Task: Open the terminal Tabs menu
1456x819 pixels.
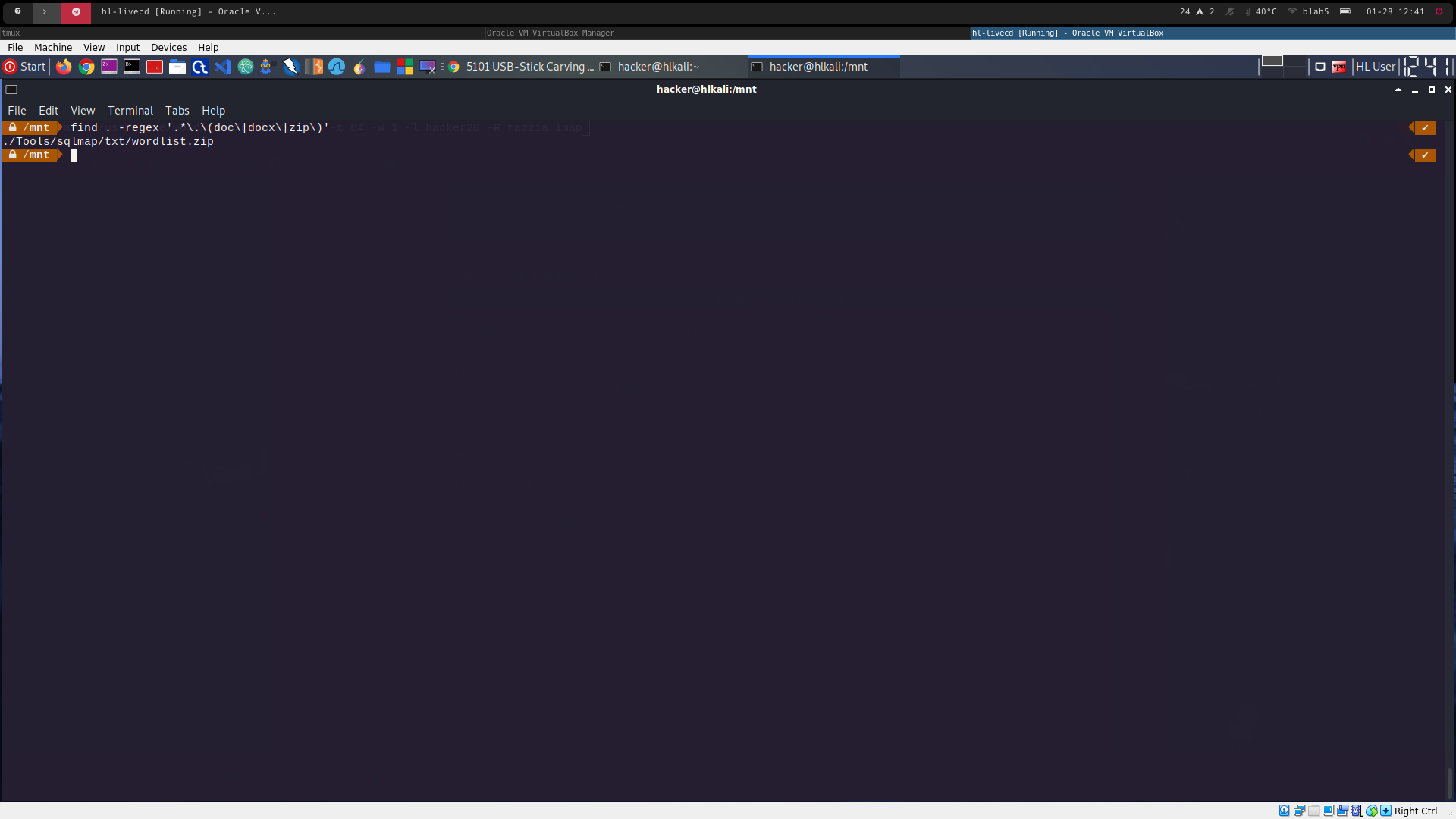Action: (177, 111)
